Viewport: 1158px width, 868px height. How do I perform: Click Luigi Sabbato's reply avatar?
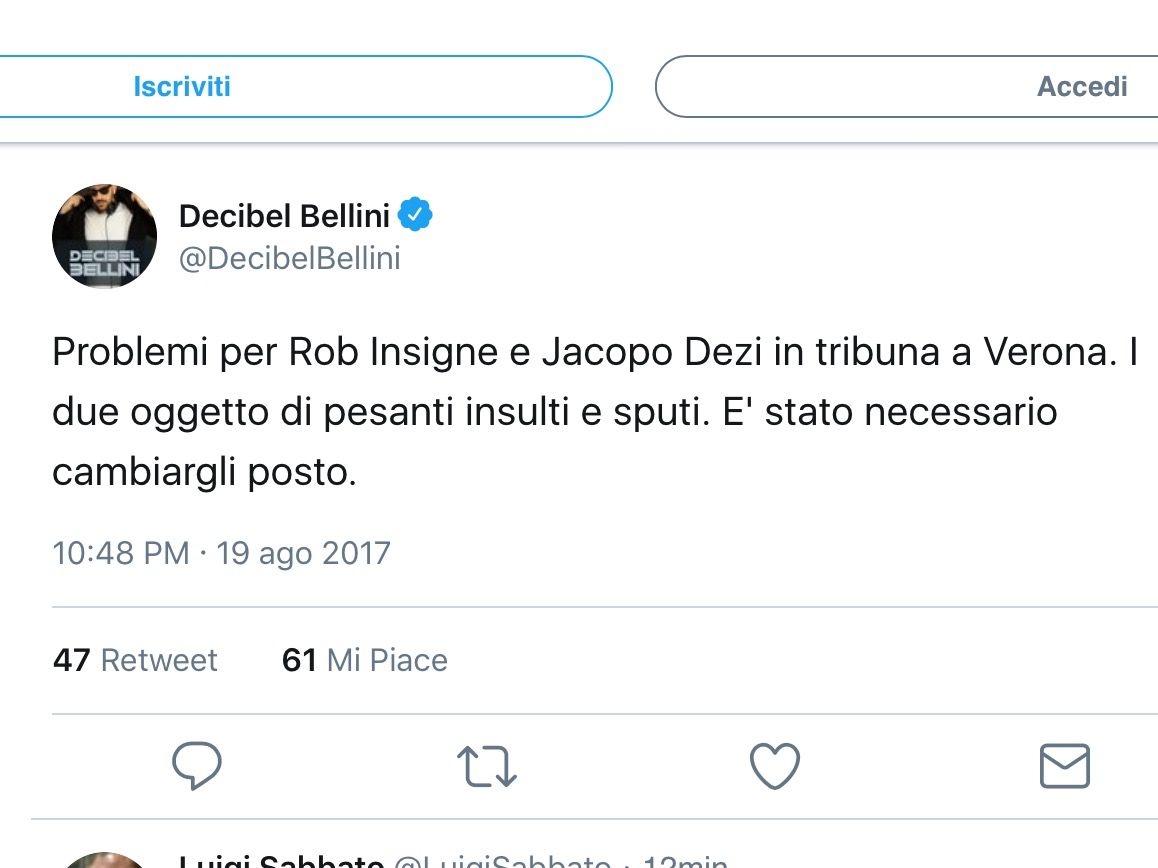point(104,861)
